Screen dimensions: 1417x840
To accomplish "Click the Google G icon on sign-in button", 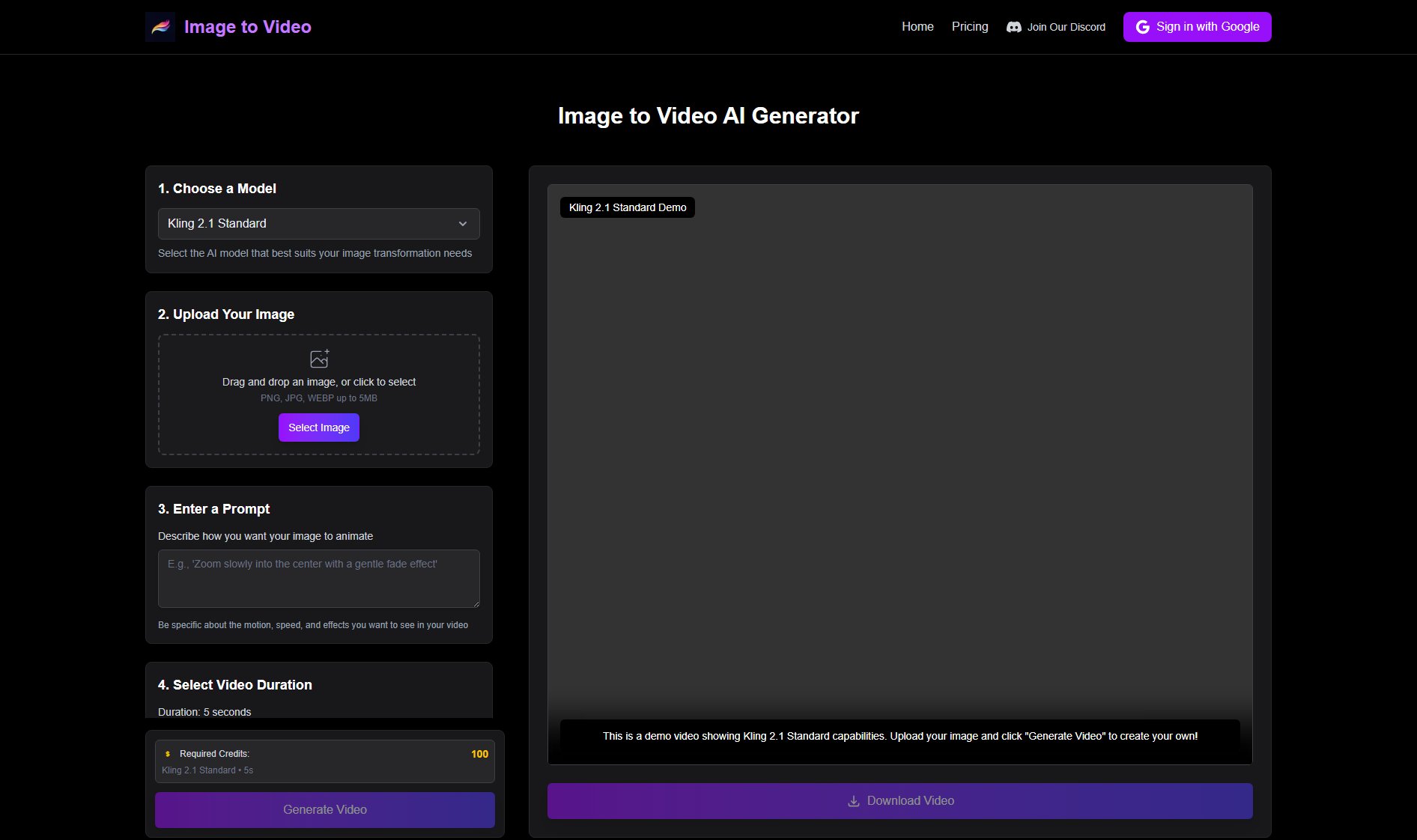I will [1143, 26].
